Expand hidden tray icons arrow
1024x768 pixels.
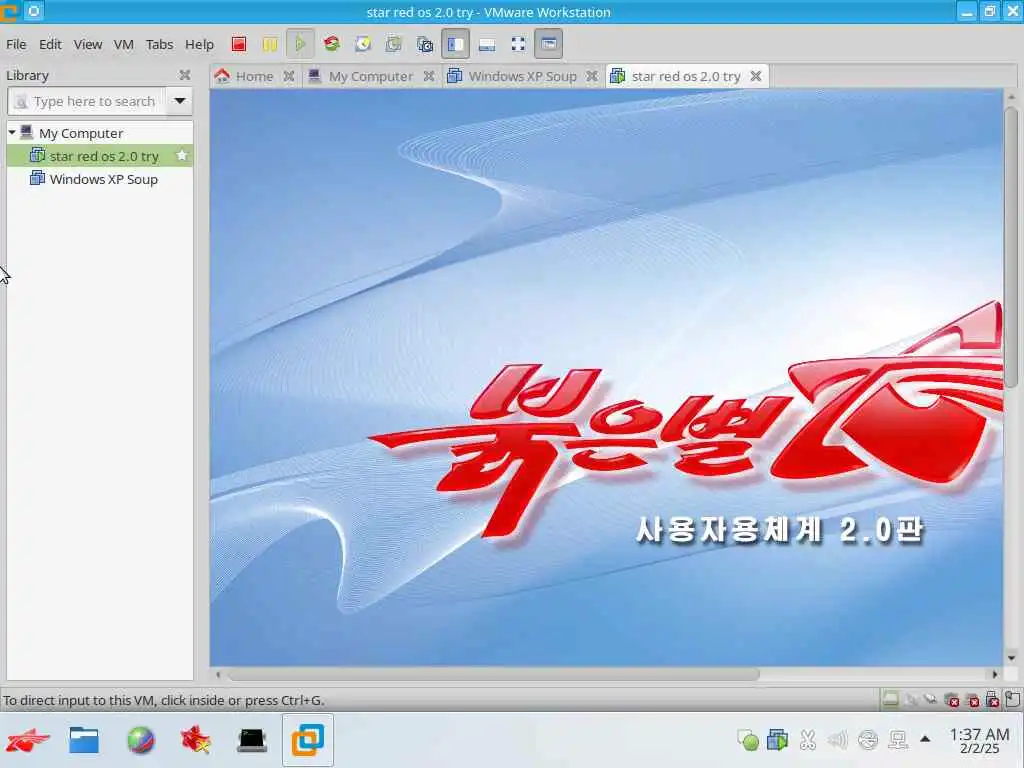coord(925,739)
